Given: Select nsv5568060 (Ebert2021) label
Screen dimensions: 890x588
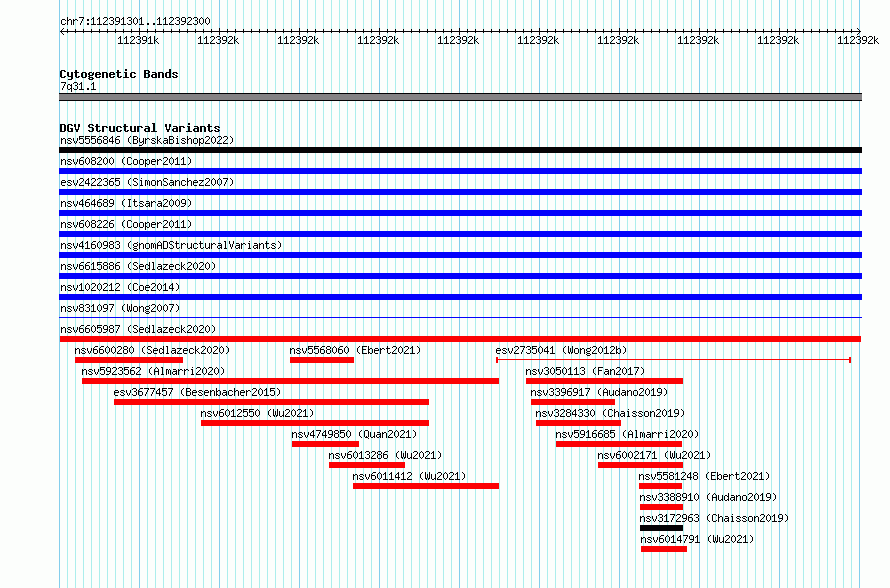Looking at the screenshot, I should (355, 350).
